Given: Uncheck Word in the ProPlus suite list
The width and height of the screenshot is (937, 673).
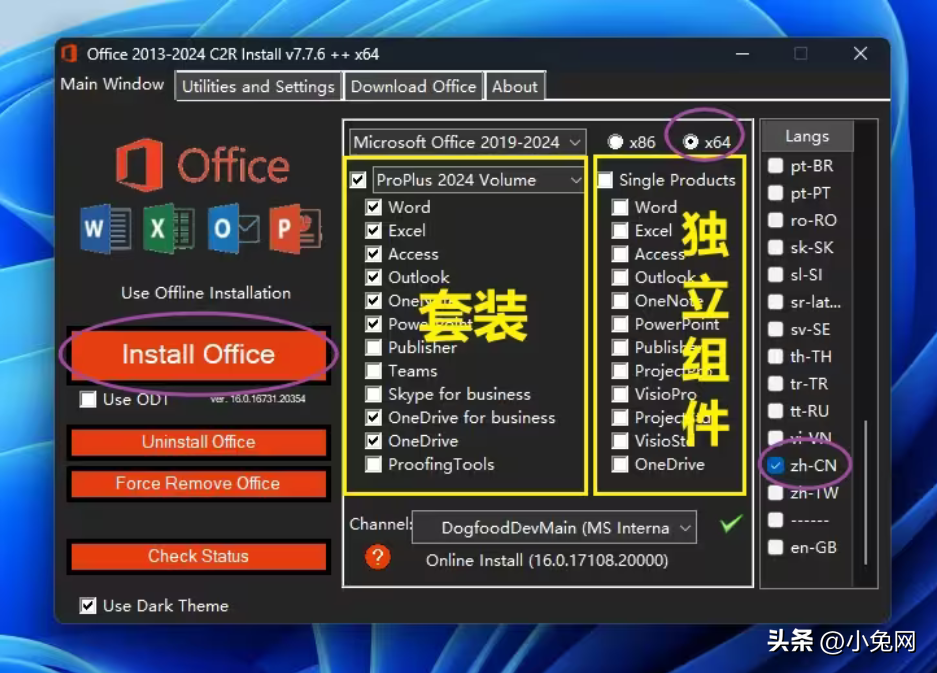Looking at the screenshot, I should coord(373,207).
